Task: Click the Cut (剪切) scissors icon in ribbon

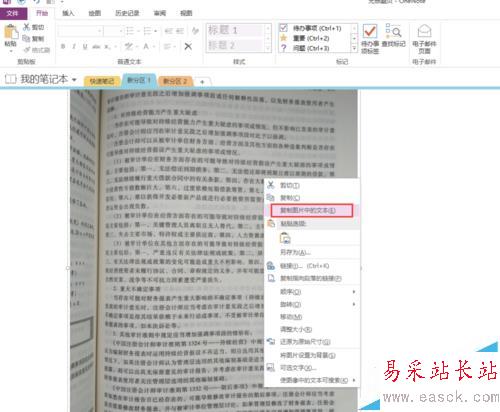Action: [27, 27]
